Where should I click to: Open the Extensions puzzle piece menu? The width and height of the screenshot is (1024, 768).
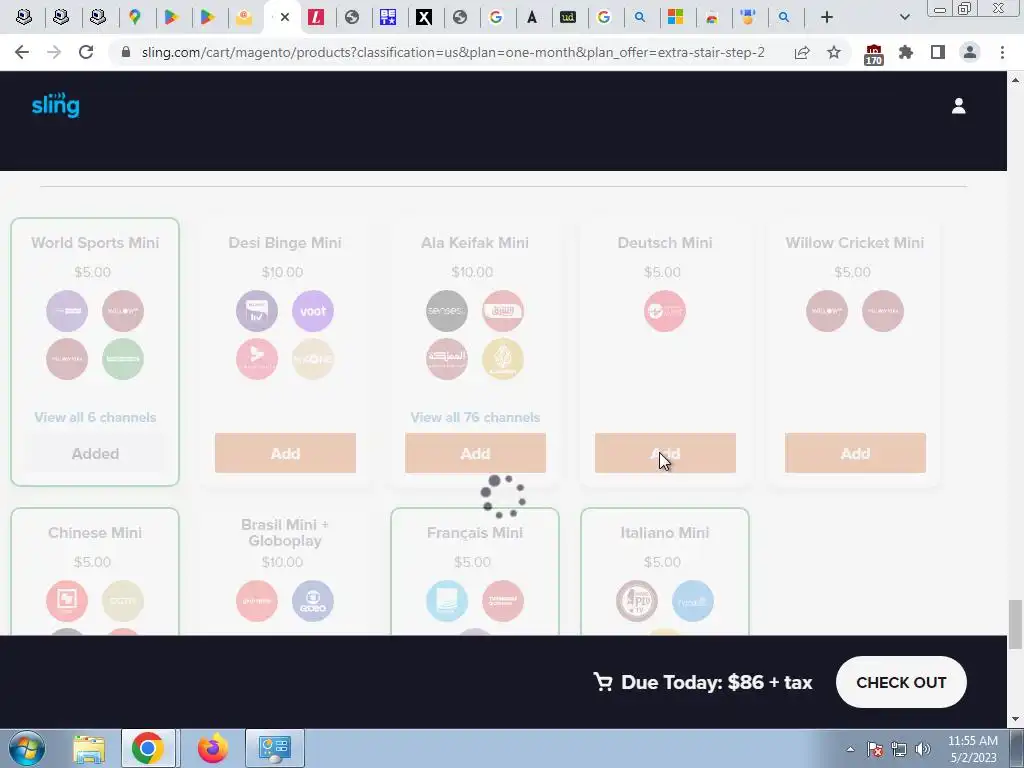906,52
